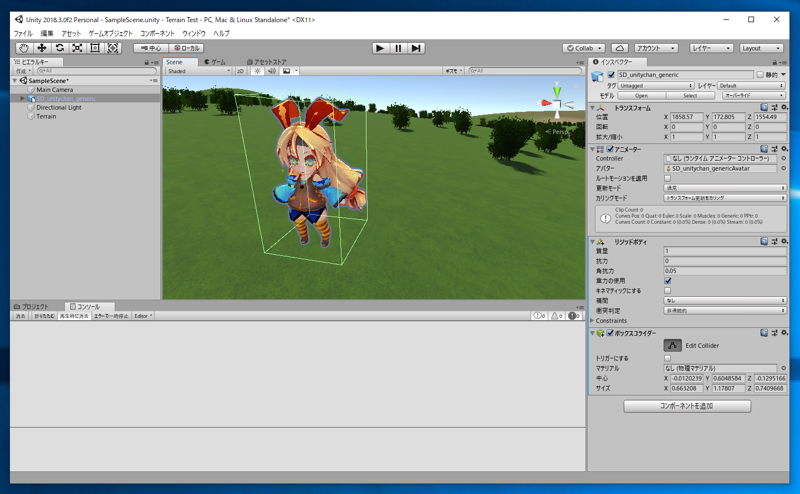Open Box Collider preset icon

click(774, 333)
